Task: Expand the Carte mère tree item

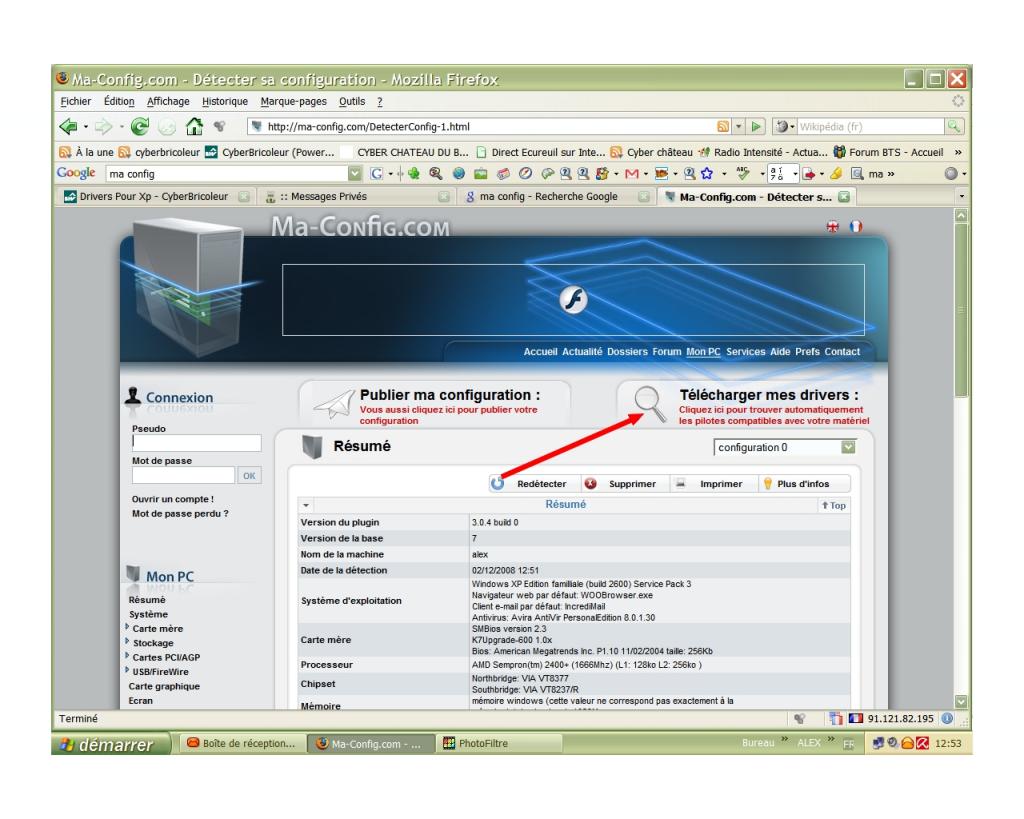Action: [127, 627]
